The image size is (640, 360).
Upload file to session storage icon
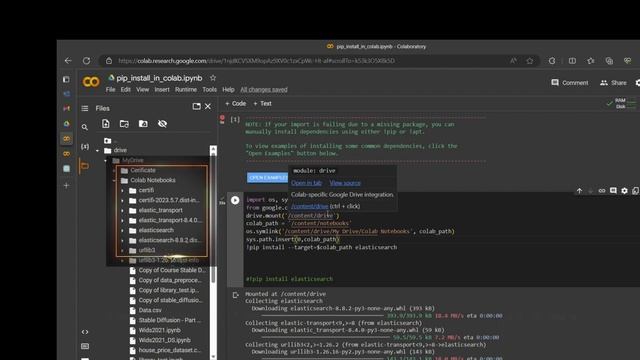click(x=105, y=124)
